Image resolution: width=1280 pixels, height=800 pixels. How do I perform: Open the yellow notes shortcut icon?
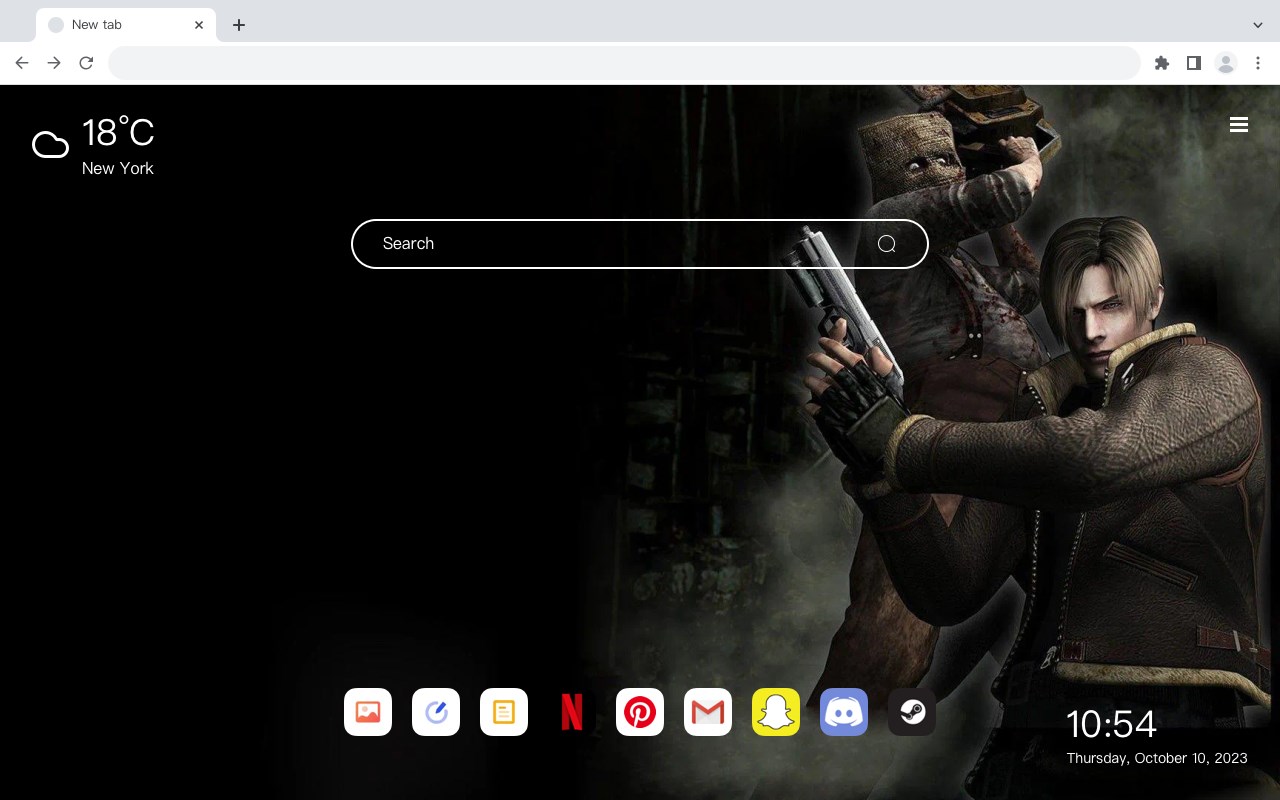[504, 712]
